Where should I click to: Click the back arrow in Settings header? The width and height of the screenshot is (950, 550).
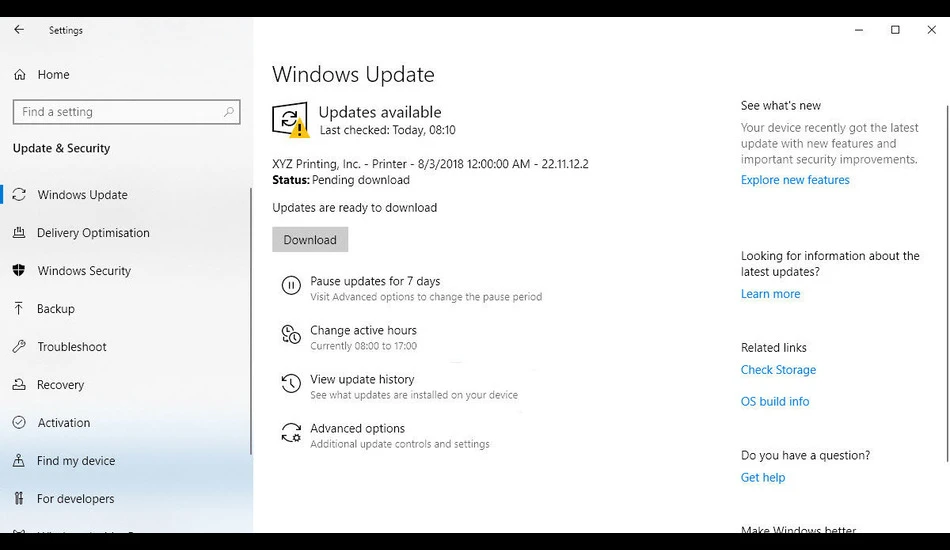[x=19, y=30]
